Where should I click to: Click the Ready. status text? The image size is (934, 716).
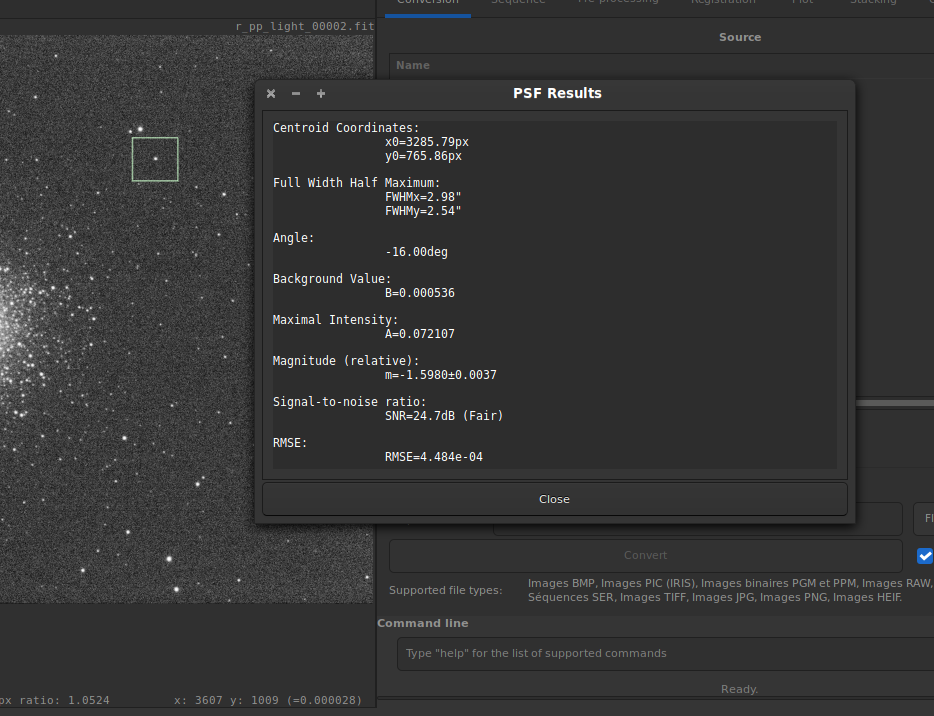[x=739, y=689]
